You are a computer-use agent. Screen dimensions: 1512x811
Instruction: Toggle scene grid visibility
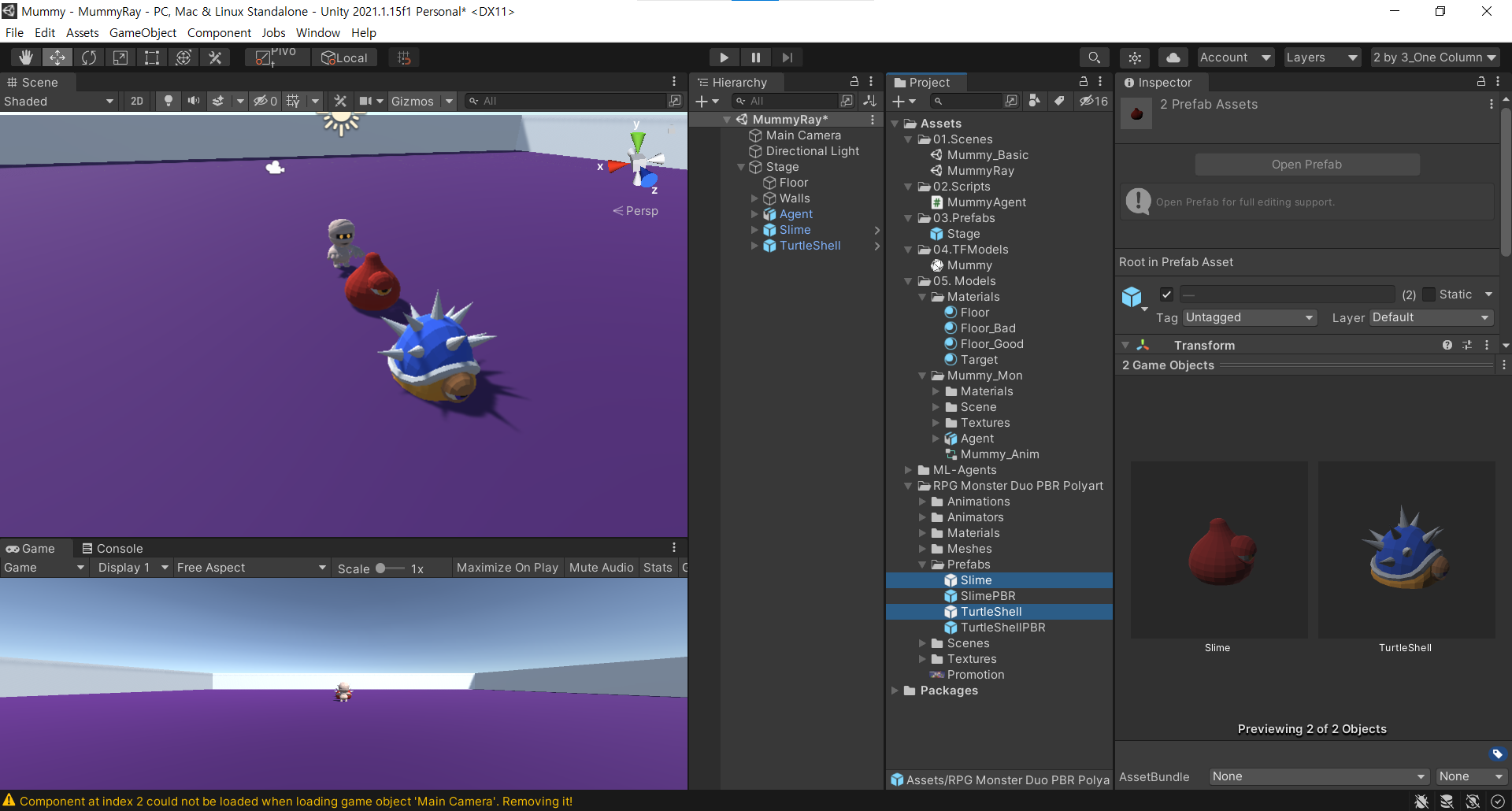click(293, 101)
